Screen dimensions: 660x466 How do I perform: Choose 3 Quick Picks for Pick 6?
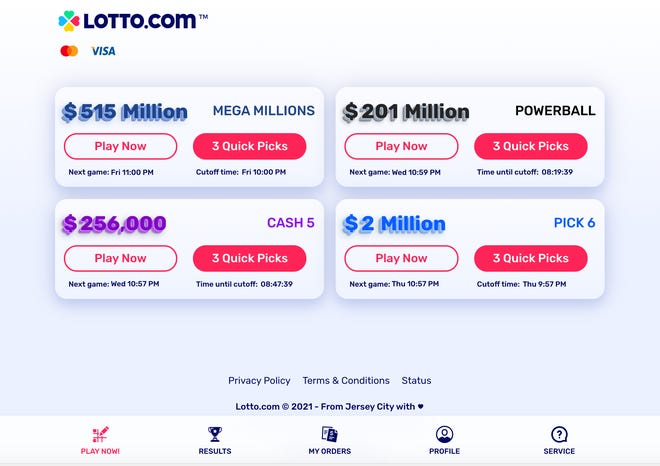tap(530, 258)
